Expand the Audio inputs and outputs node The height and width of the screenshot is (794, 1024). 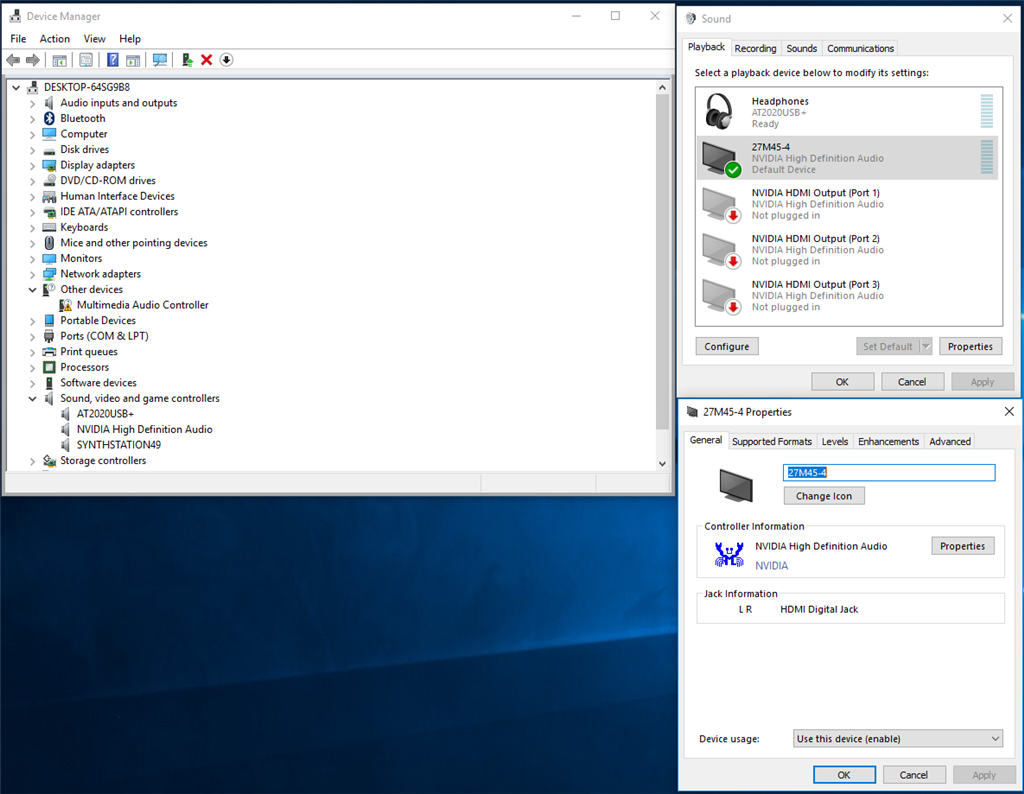tap(32, 103)
